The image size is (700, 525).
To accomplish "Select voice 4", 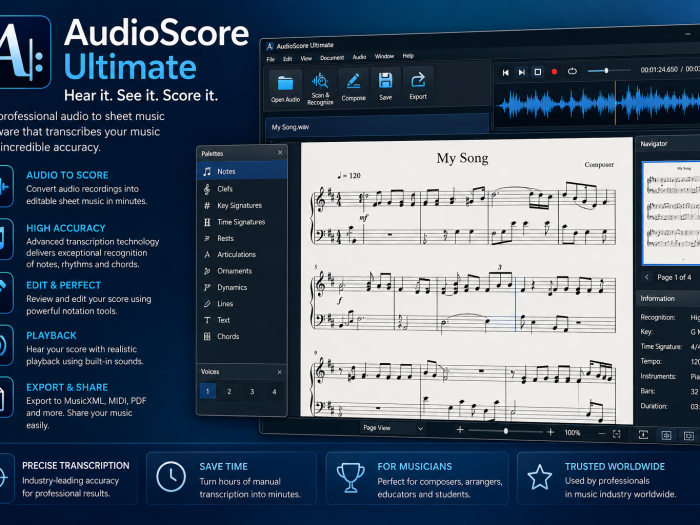I will pyautogui.click(x=274, y=392).
